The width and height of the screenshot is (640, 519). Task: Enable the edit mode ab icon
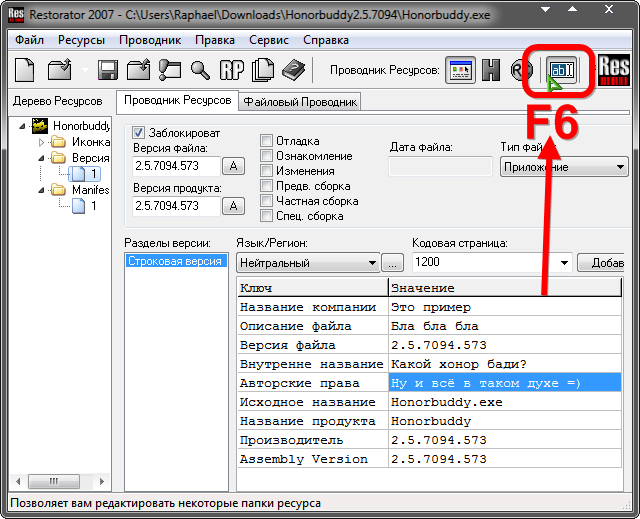pos(561,70)
